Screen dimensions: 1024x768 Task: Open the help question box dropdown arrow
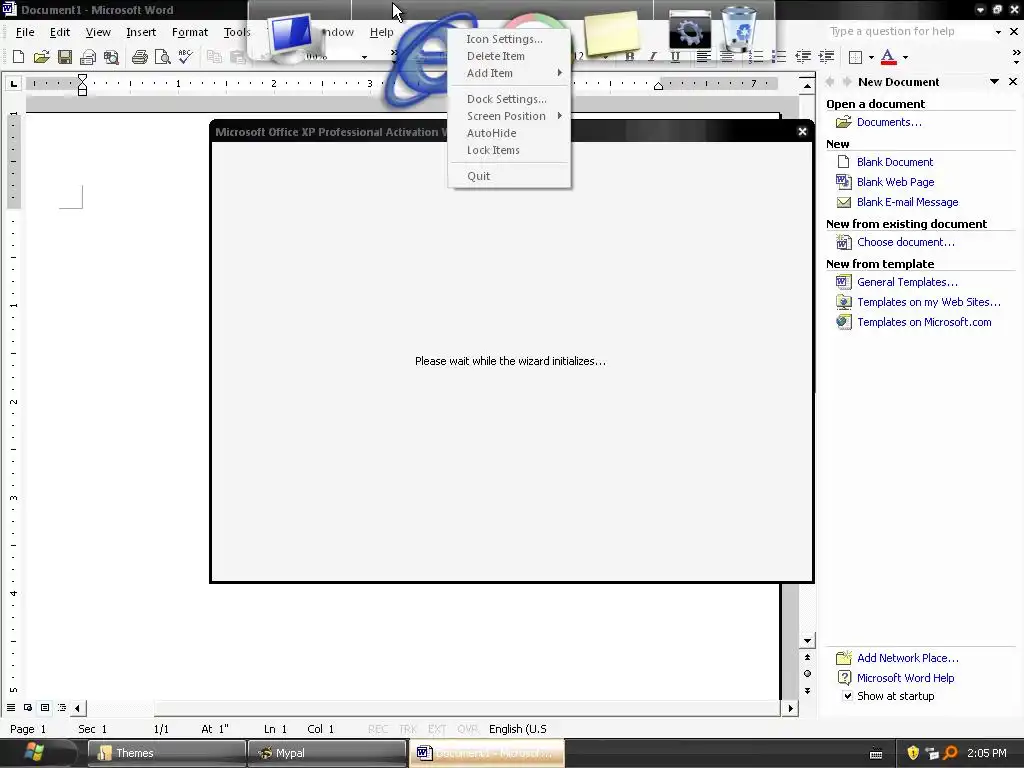(998, 31)
